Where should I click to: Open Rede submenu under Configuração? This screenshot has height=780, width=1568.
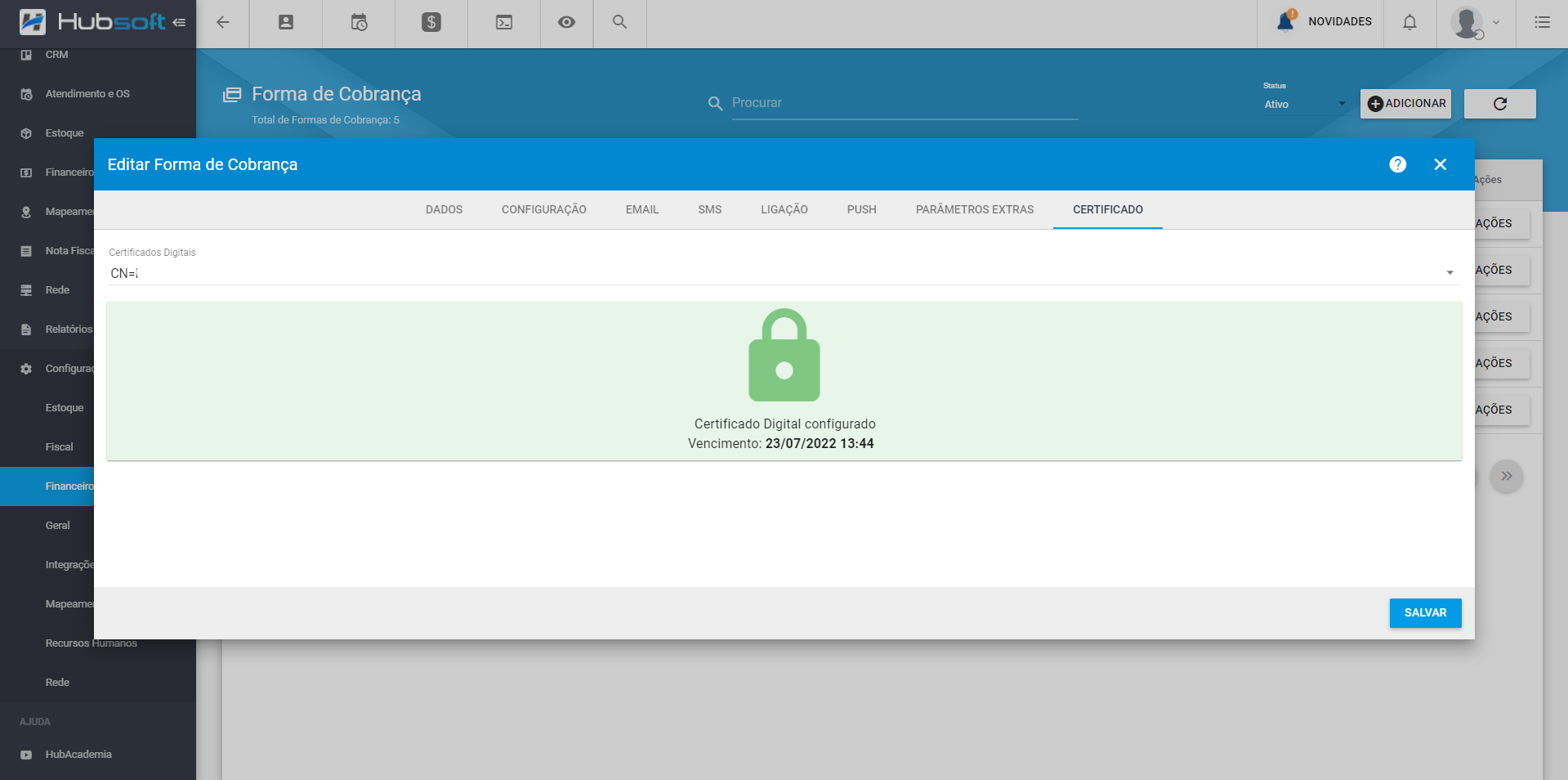(x=57, y=683)
